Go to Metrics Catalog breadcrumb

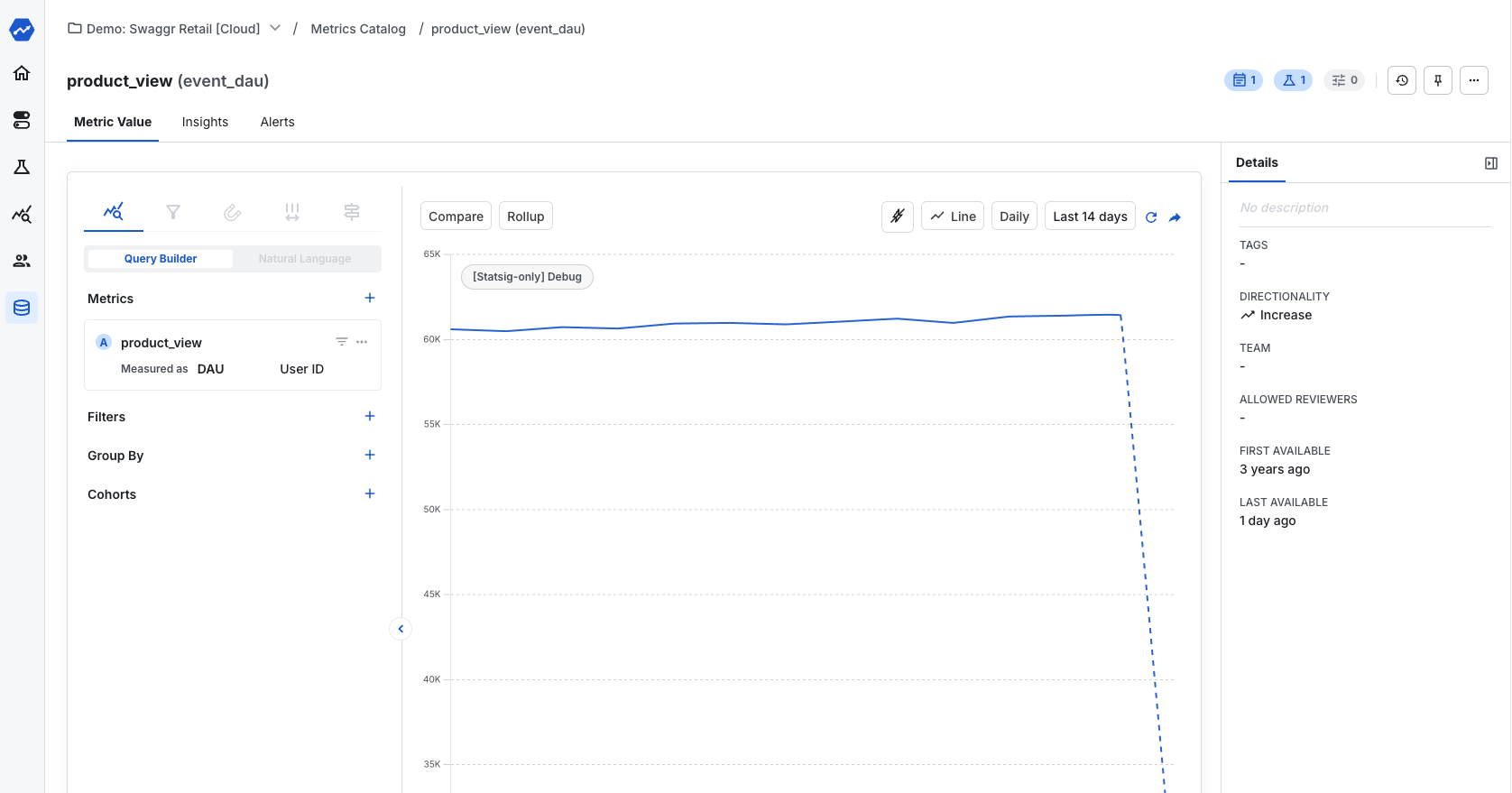pyautogui.click(x=358, y=29)
